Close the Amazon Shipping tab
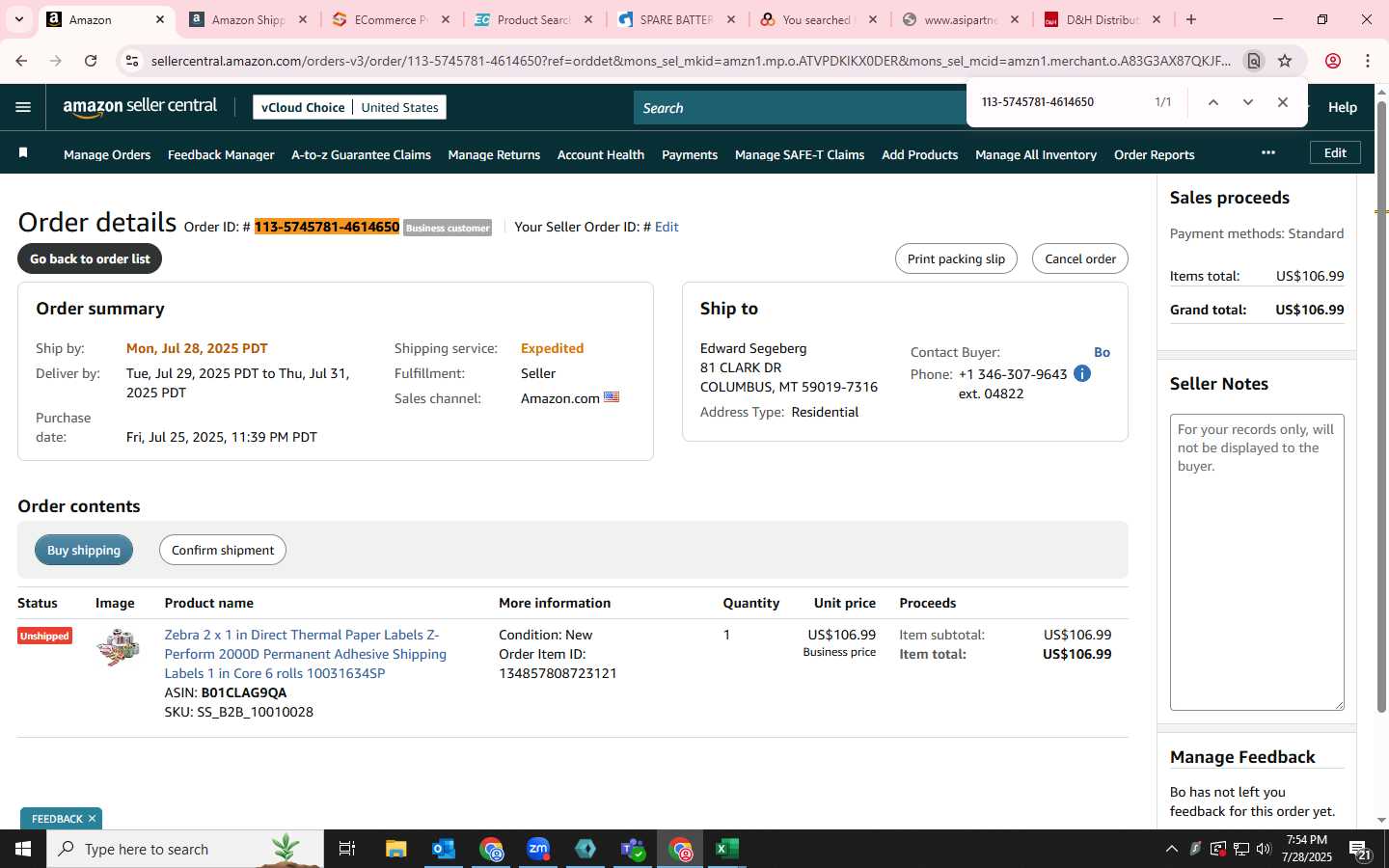Image resolution: width=1389 pixels, height=868 pixels. click(303, 19)
